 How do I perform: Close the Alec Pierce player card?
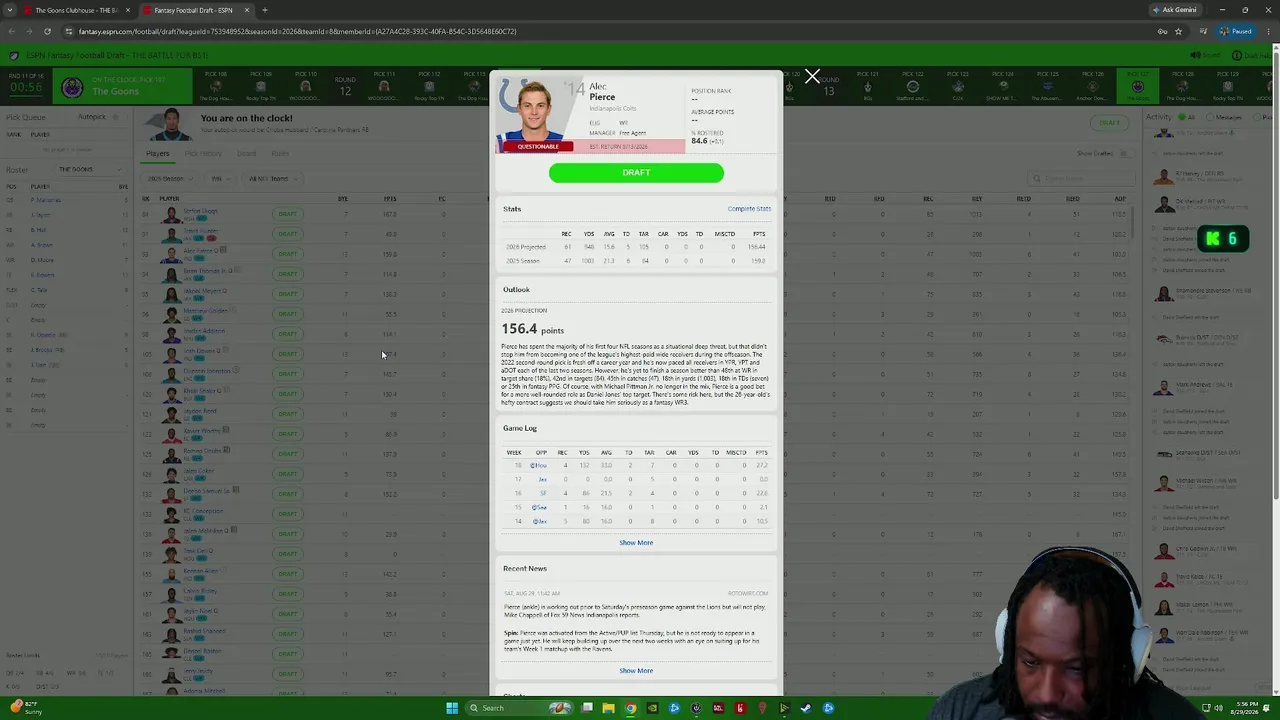tap(812, 76)
